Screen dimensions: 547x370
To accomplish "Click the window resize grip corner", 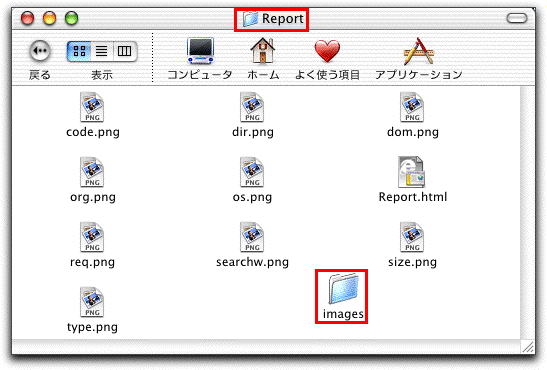I will [x=528, y=347].
